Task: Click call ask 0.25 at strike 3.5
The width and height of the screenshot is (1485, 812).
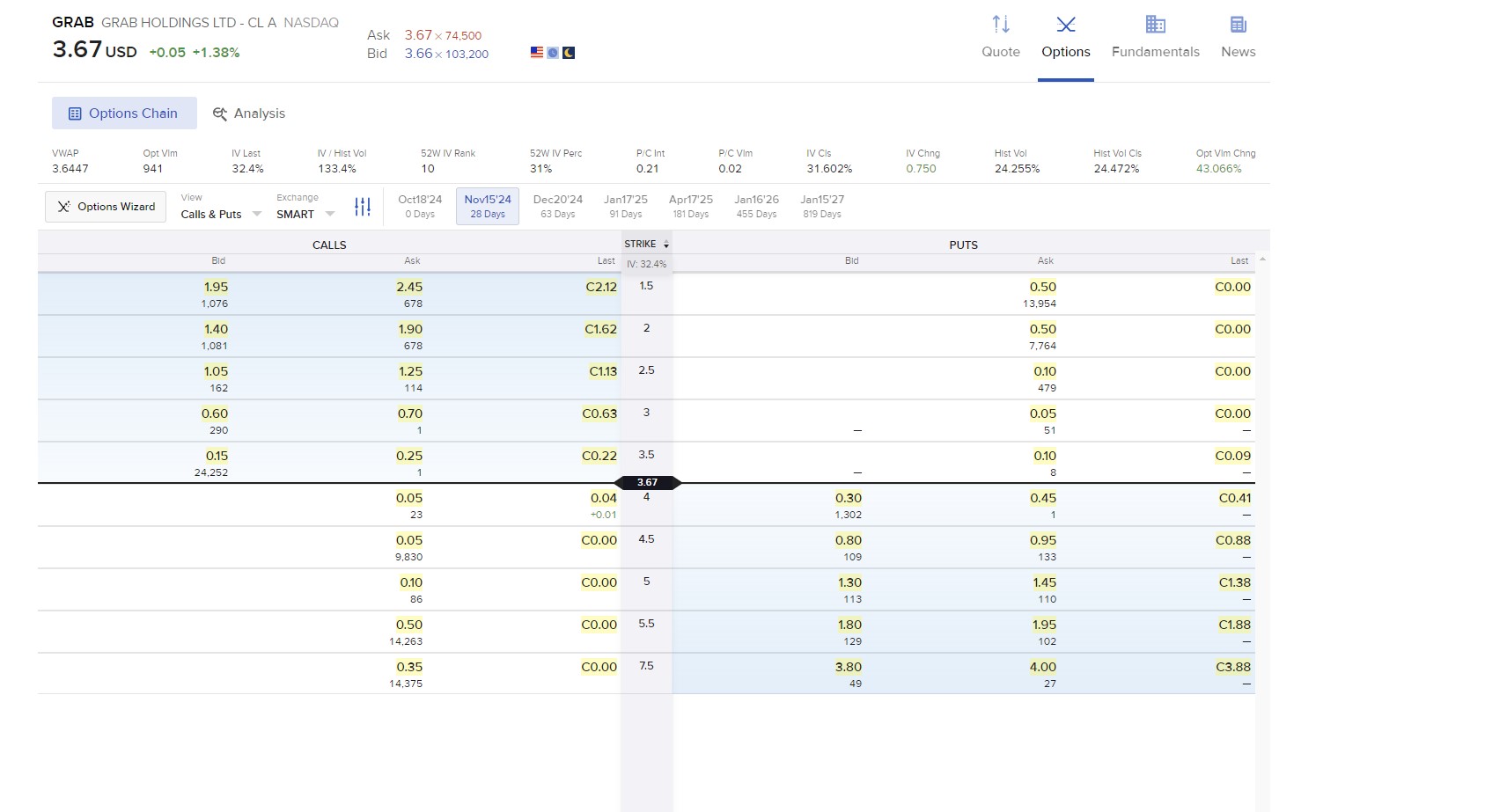Action: (409, 456)
